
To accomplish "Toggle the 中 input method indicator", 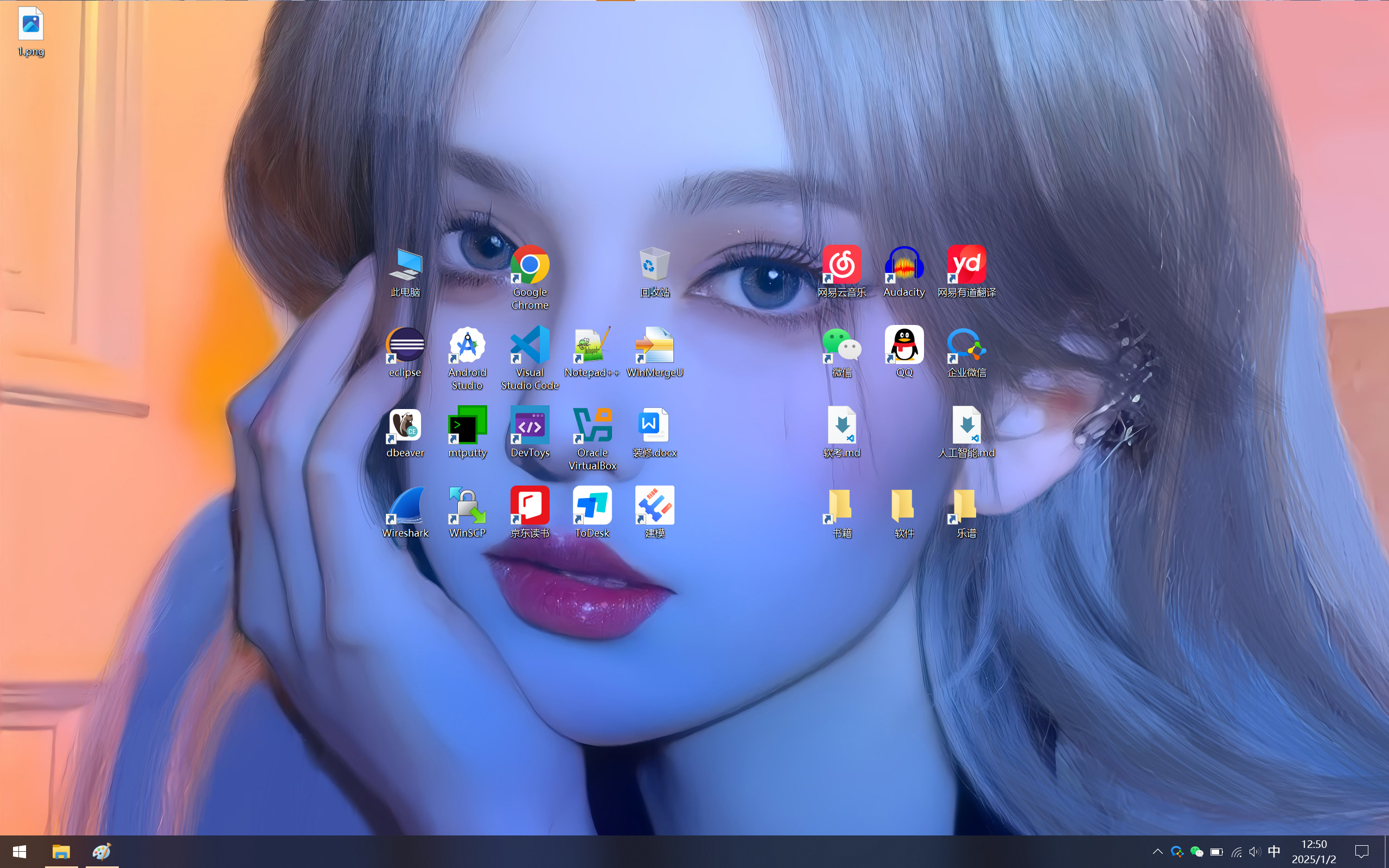I will [1274, 852].
